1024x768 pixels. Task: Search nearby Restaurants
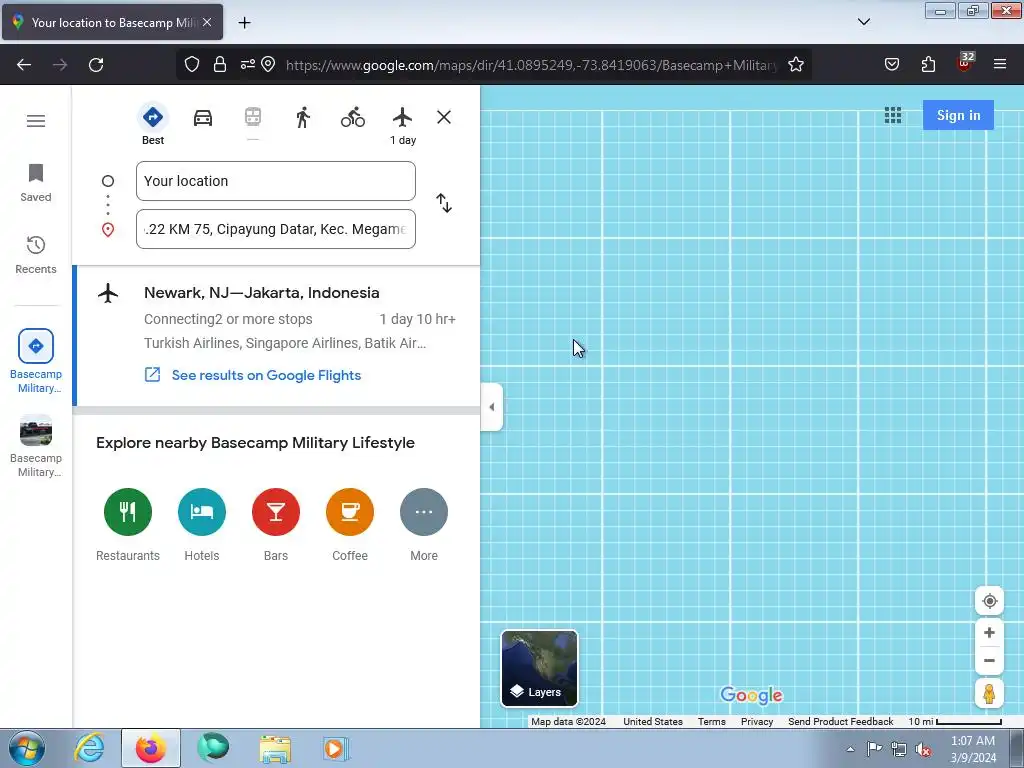point(128,525)
